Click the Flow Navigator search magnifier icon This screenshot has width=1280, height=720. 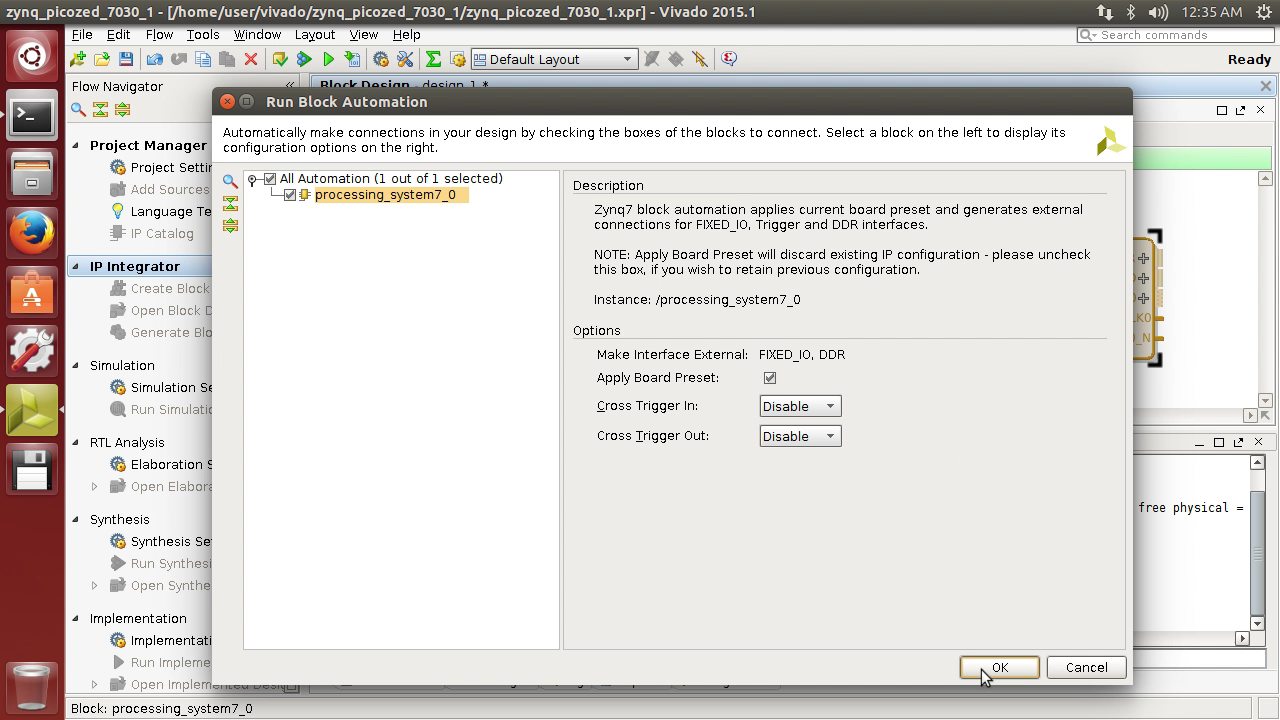pyautogui.click(x=79, y=109)
